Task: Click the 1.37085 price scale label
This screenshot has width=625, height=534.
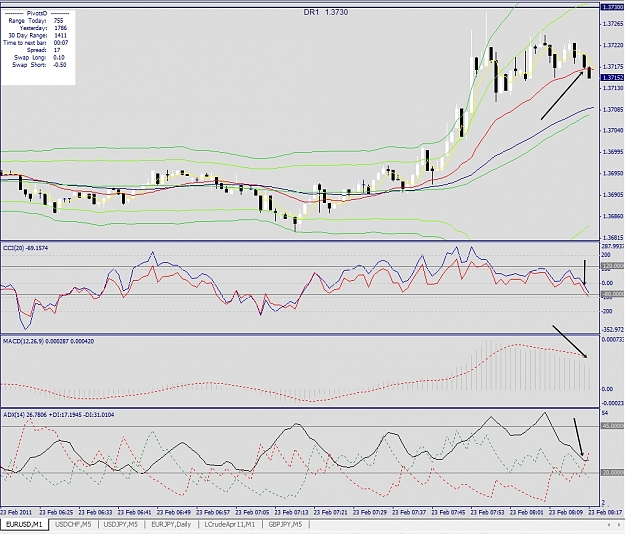Action: pyautogui.click(x=613, y=109)
